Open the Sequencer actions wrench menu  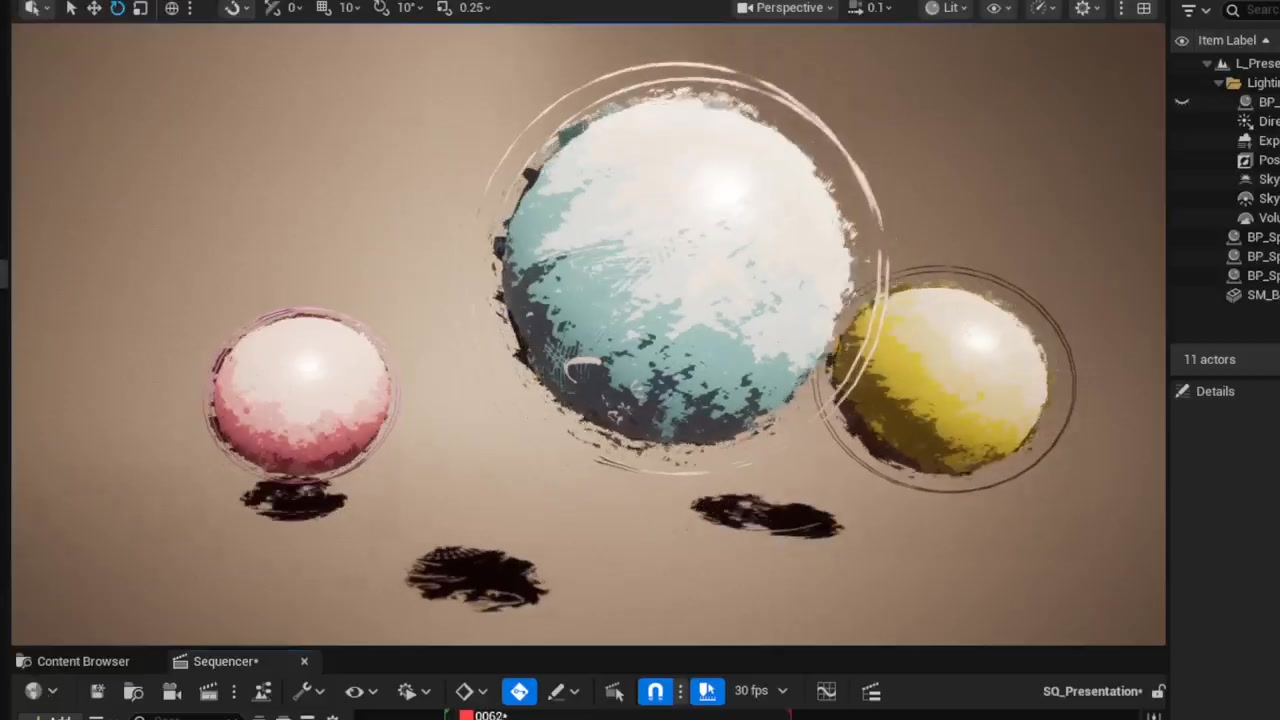(309, 691)
